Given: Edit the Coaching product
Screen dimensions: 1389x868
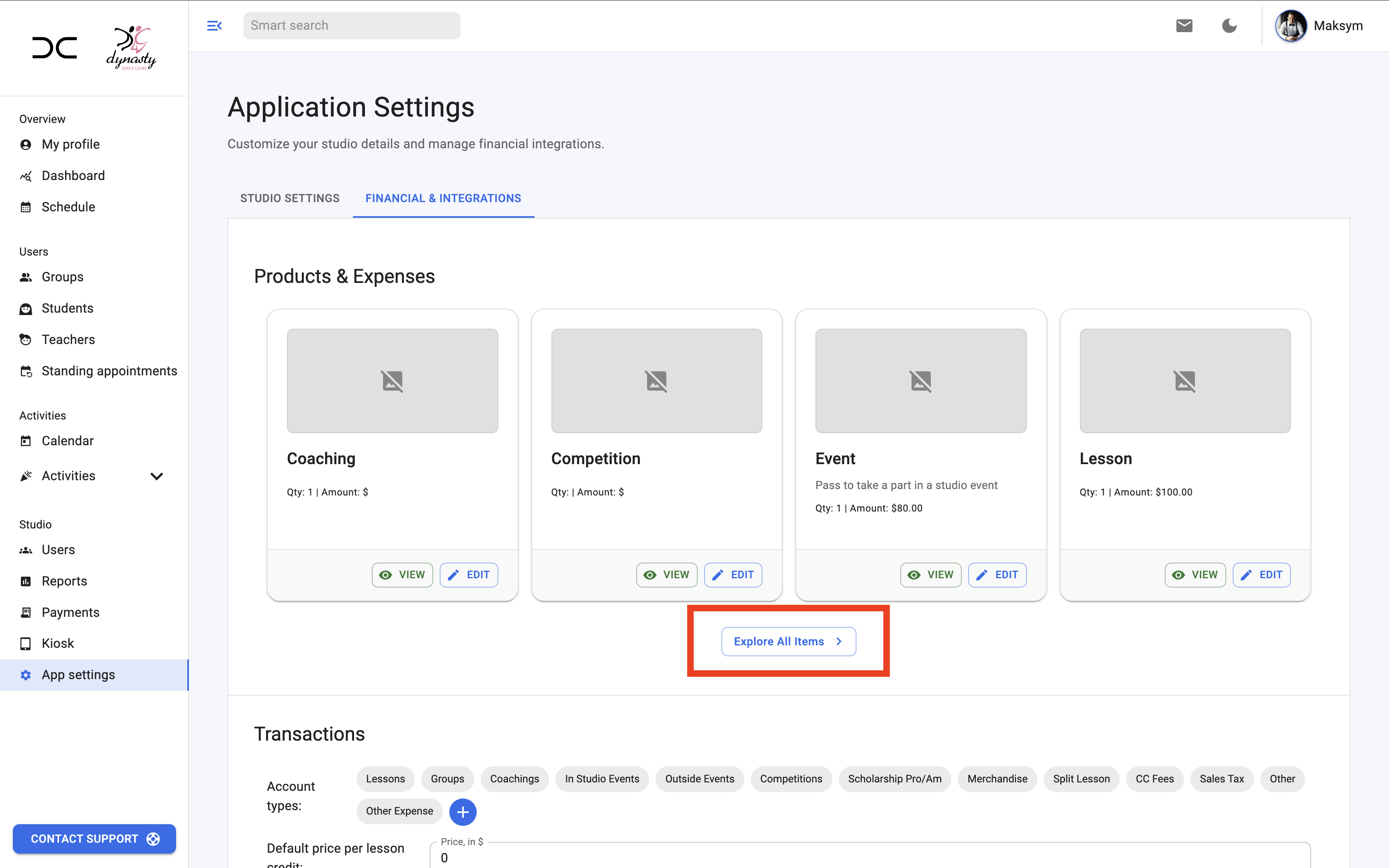Looking at the screenshot, I should coord(469,575).
